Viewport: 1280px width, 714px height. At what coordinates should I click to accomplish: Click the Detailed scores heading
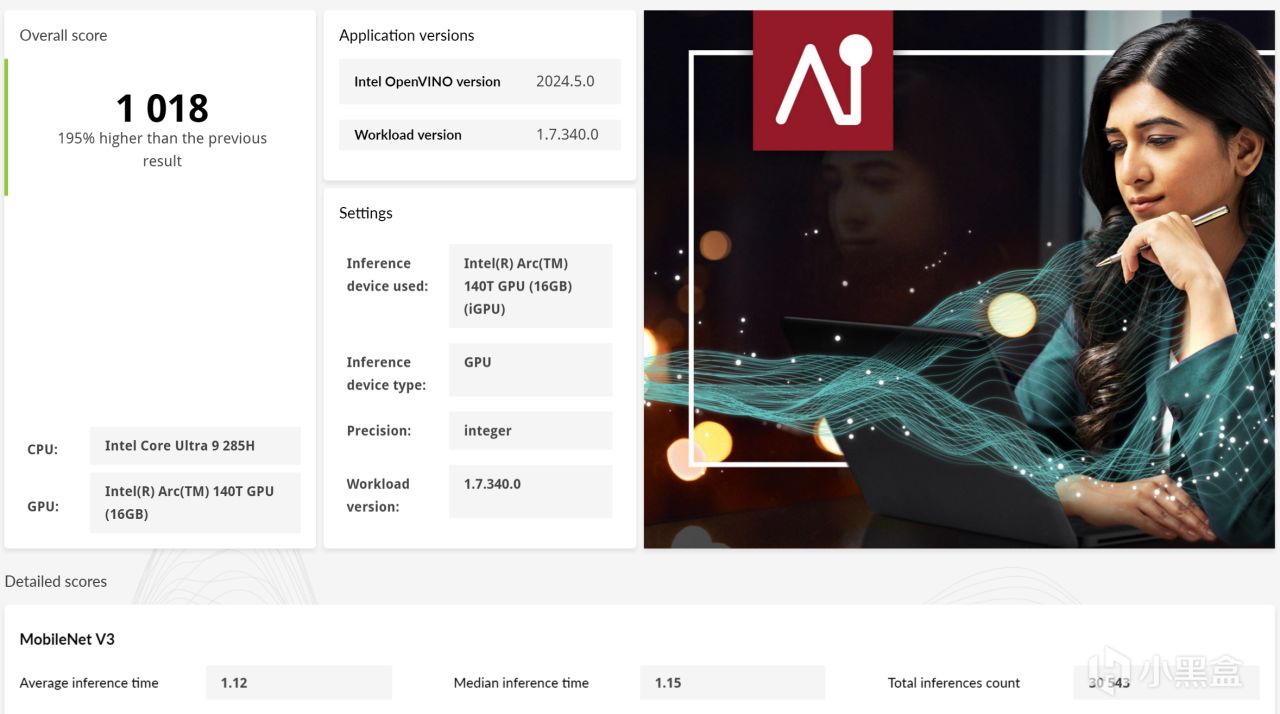tap(56, 581)
